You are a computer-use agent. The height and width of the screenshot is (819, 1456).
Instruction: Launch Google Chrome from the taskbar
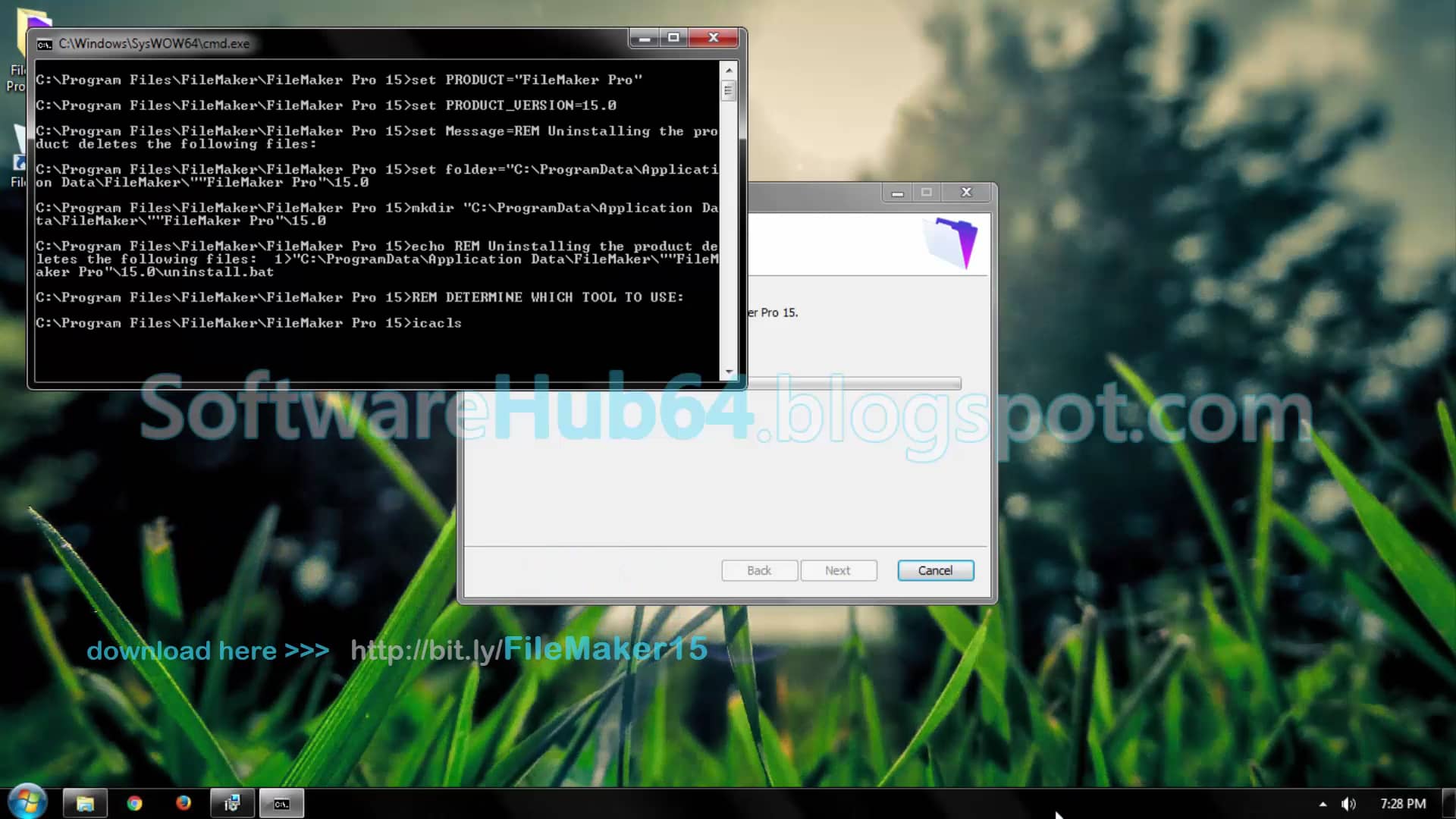point(135,803)
